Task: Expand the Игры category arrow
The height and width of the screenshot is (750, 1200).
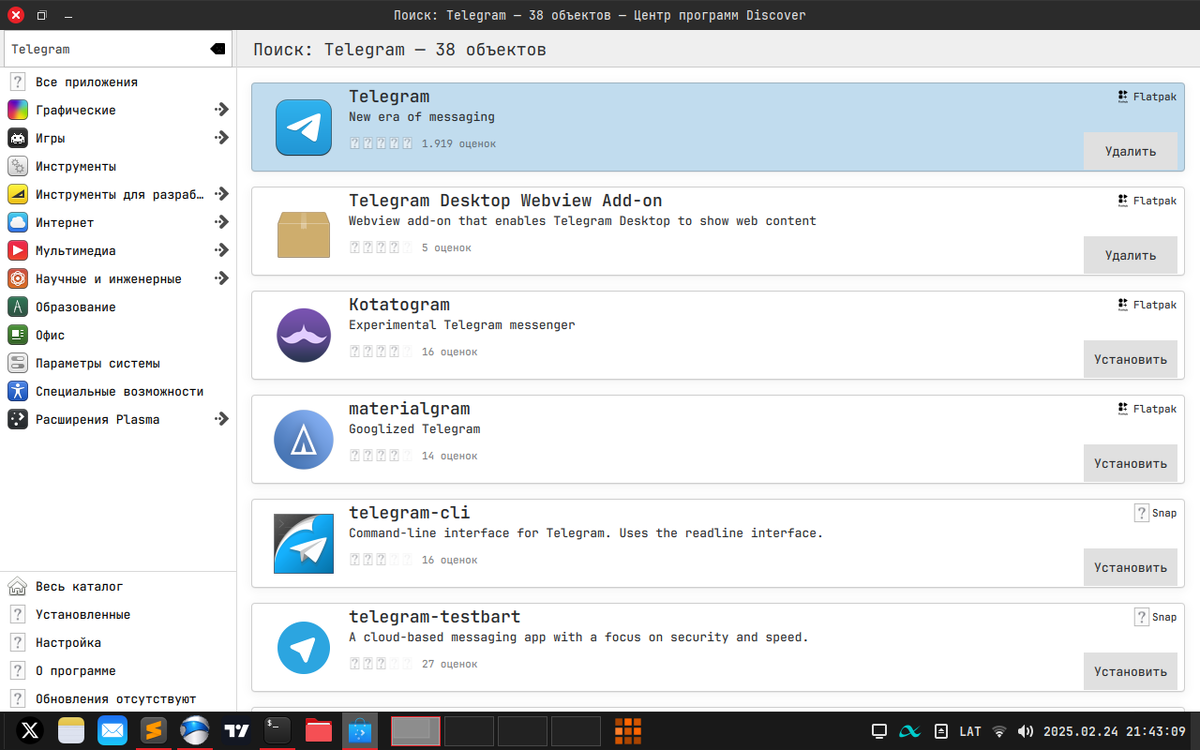Action: (x=221, y=138)
